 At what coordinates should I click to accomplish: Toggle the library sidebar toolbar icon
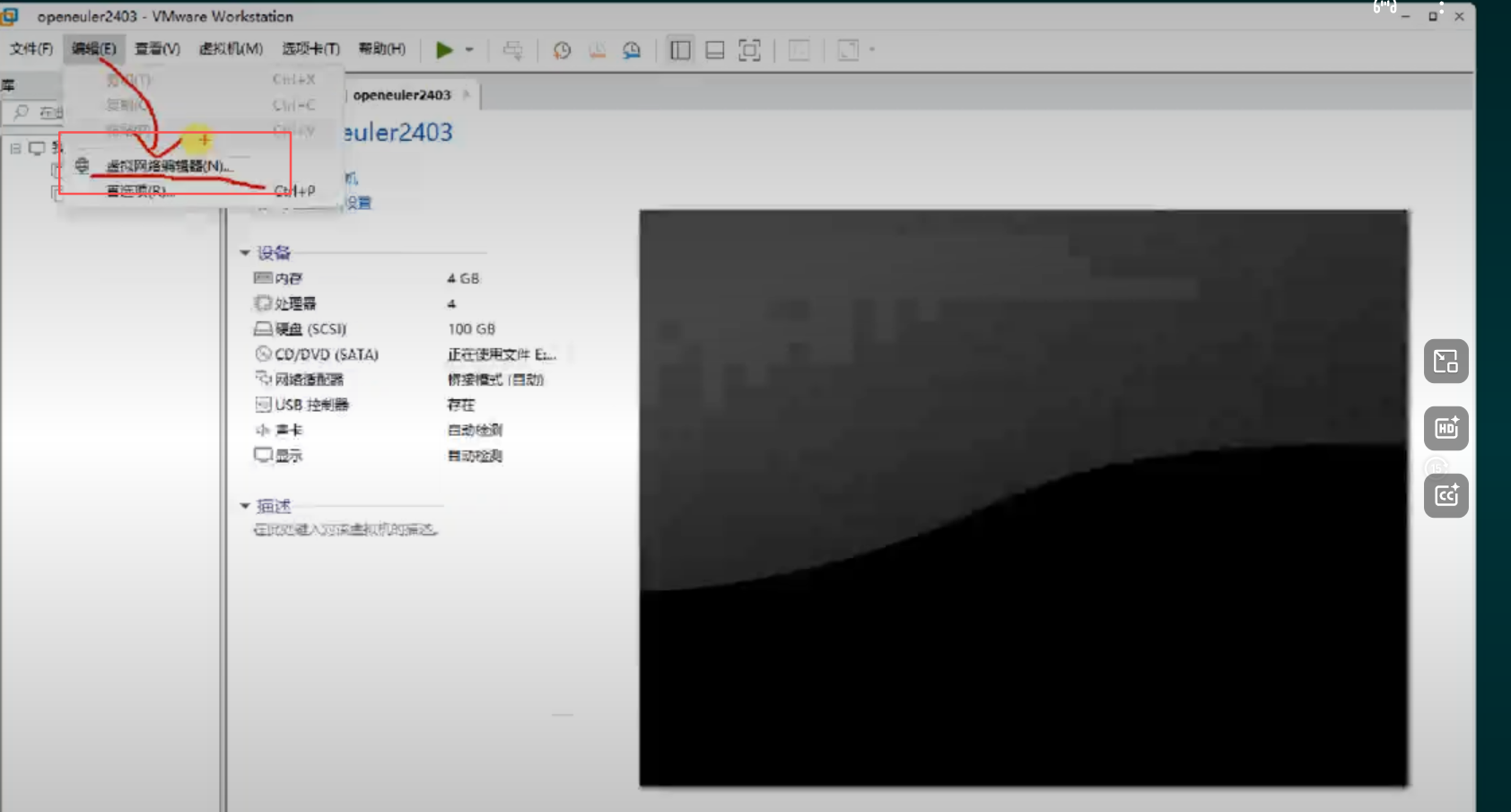[x=680, y=50]
